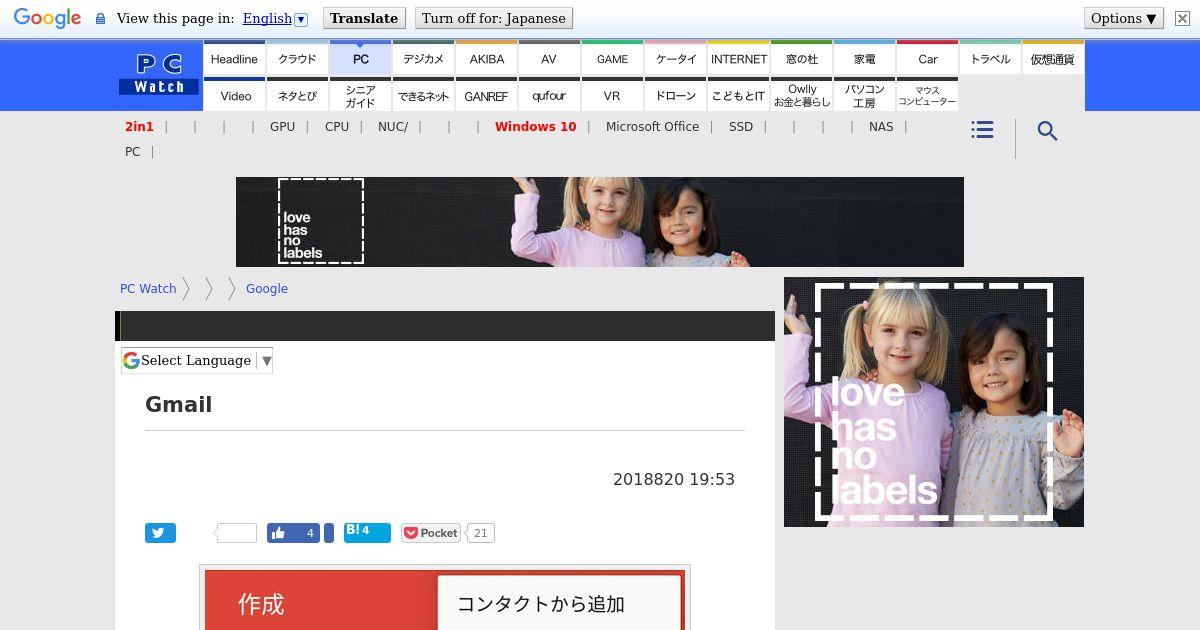Open the VR tab
Image resolution: width=1200 pixels, height=630 pixels.
click(x=613, y=96)
